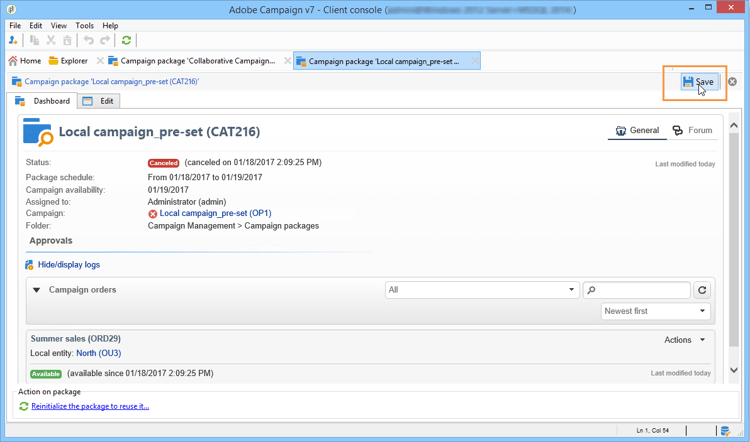
Task: Open the Home tab
Action: coord(25,61)
